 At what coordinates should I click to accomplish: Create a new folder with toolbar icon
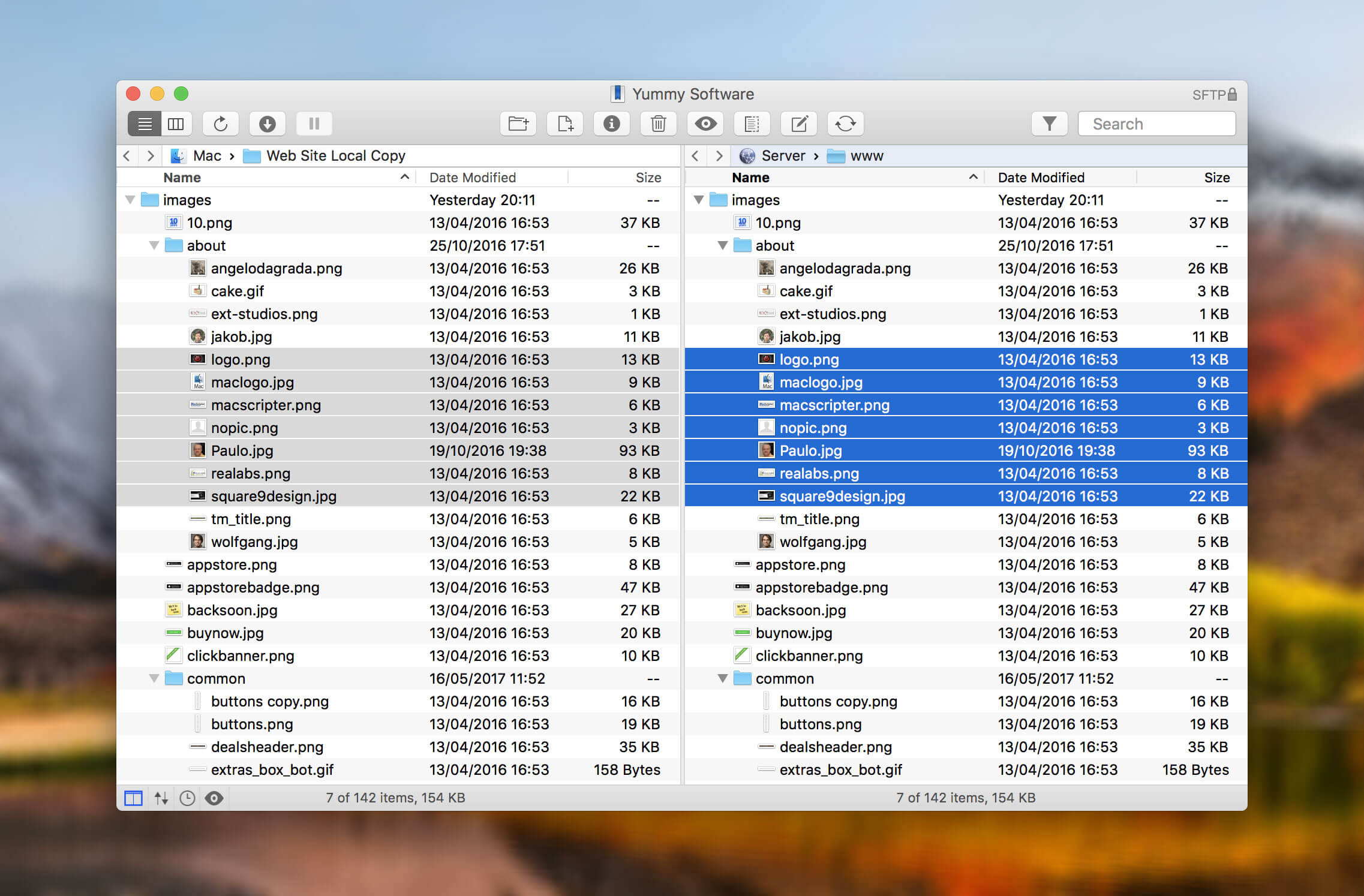click(x=518, y=124)
